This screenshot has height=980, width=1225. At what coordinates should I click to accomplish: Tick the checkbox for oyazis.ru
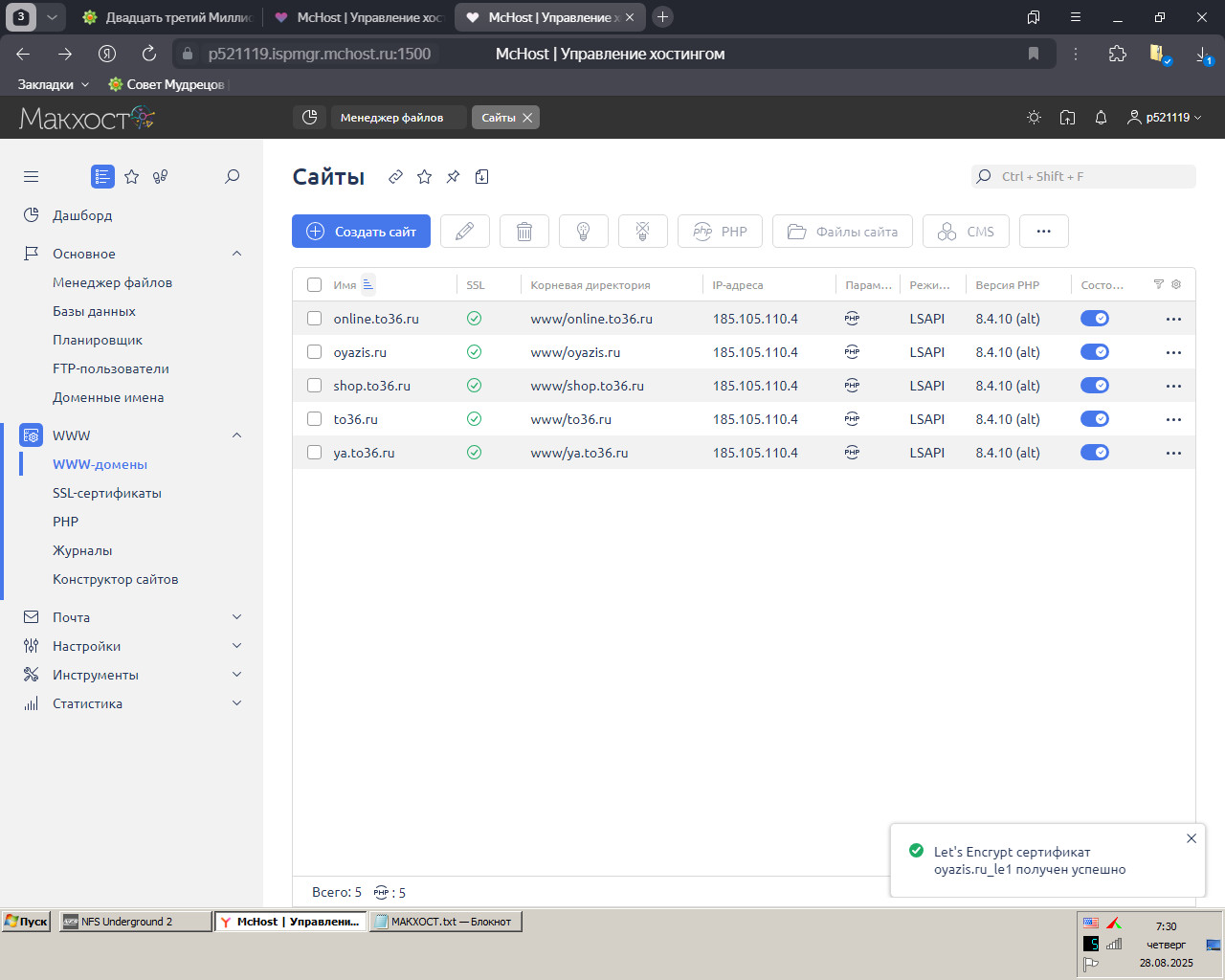point(314,352)
